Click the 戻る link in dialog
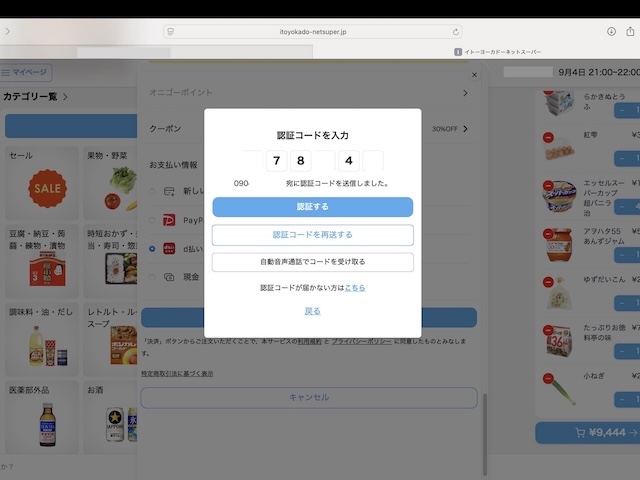 pos(312,311)
